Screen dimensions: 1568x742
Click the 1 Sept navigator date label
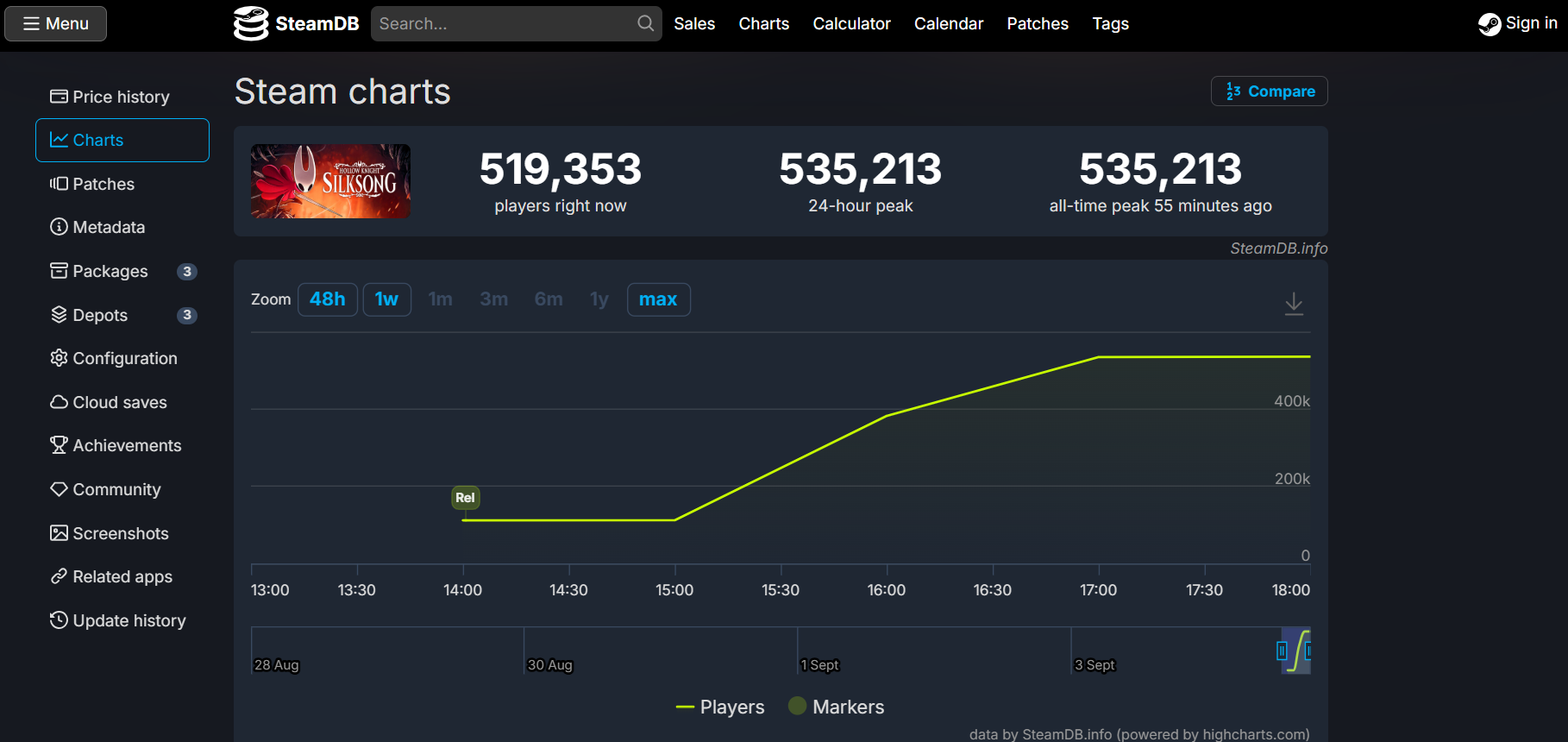click(819, 665)
